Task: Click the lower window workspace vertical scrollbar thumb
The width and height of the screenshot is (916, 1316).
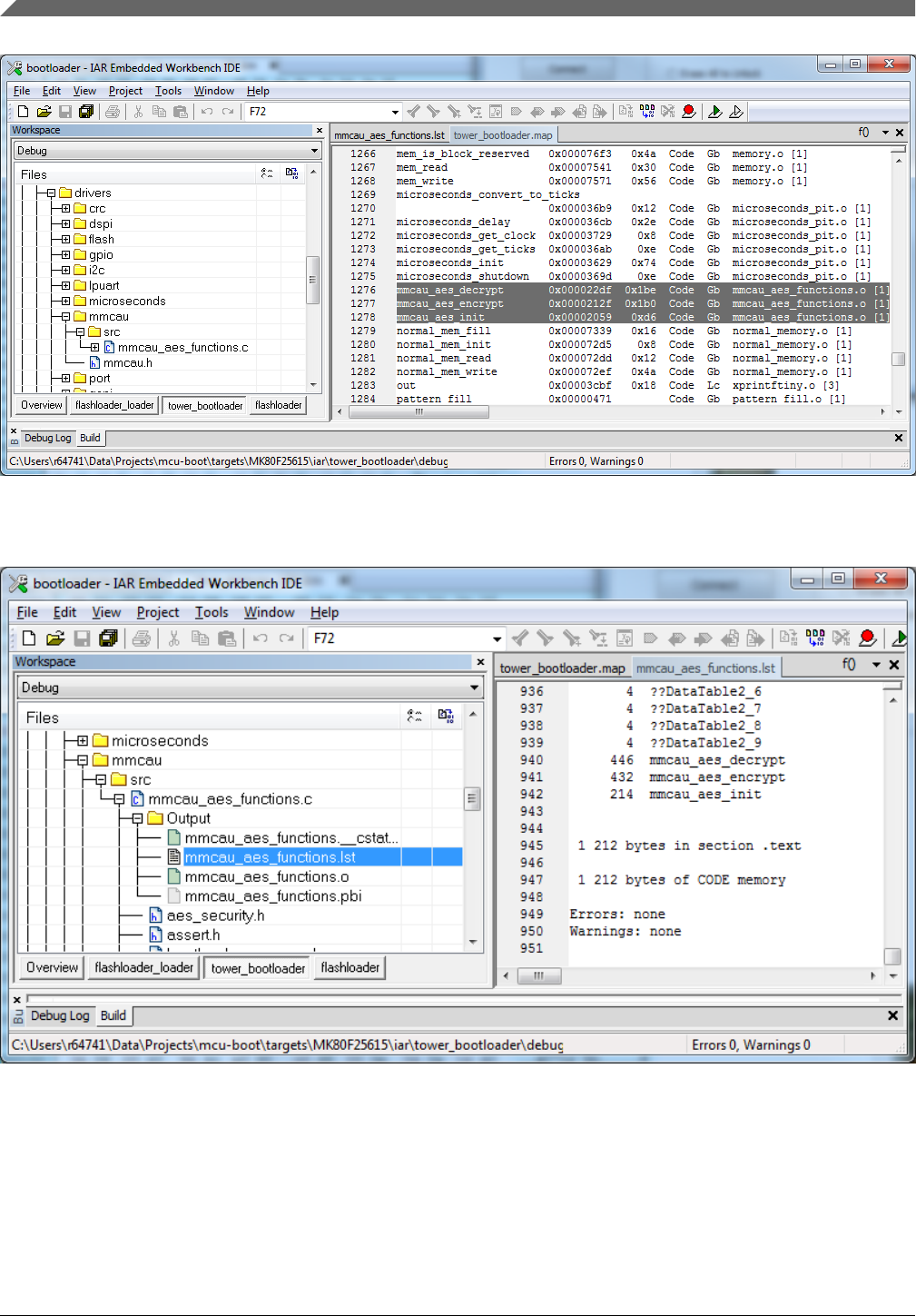Action: 472,799
